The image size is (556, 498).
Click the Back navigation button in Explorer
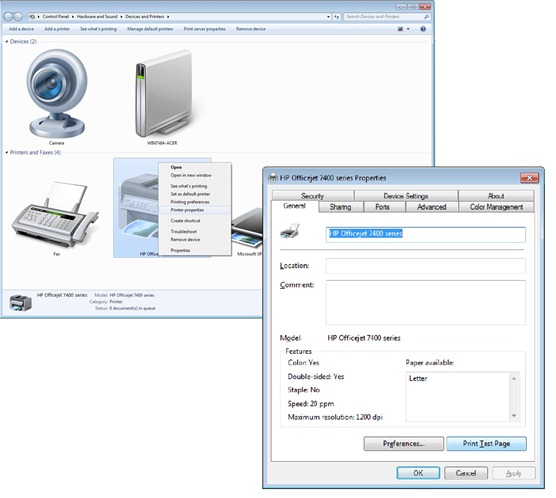8,17
